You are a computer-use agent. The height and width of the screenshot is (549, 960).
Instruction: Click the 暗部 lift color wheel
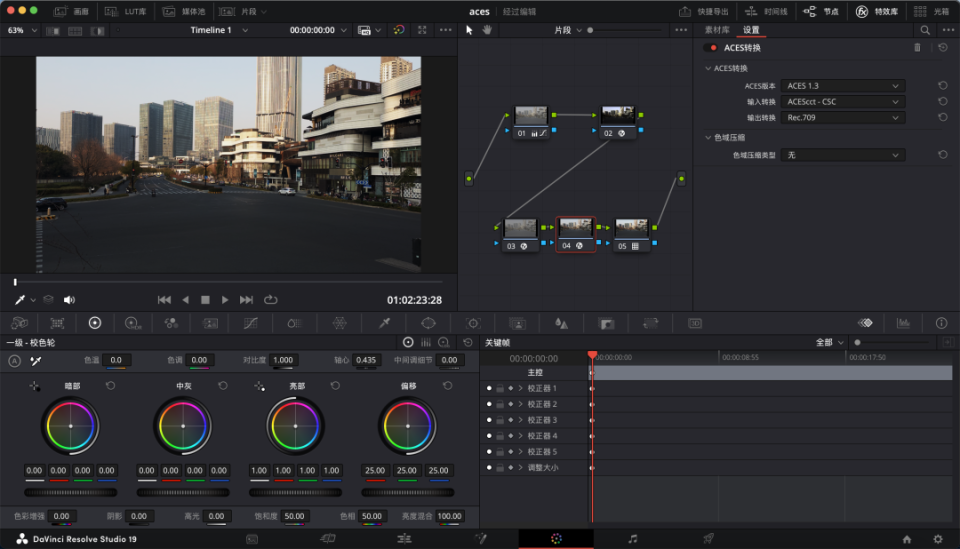(x=70, y=425)
